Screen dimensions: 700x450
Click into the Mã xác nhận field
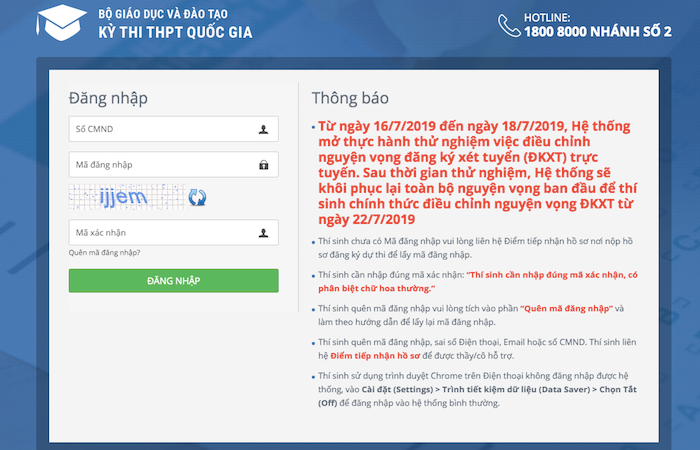[160, 234]
